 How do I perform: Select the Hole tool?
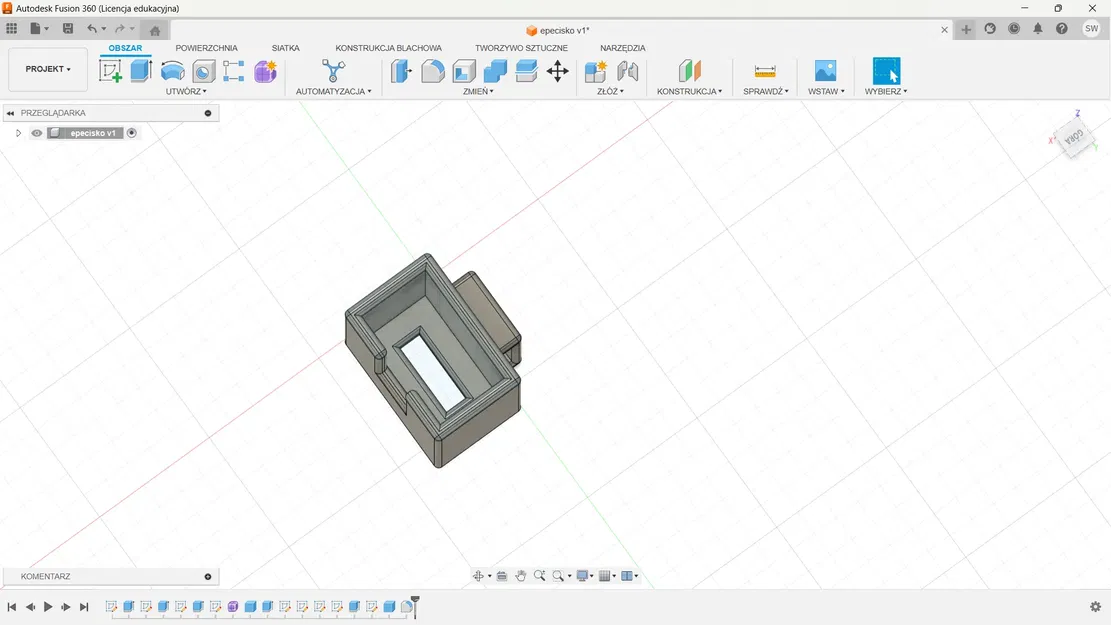click(x=203, y=72)
